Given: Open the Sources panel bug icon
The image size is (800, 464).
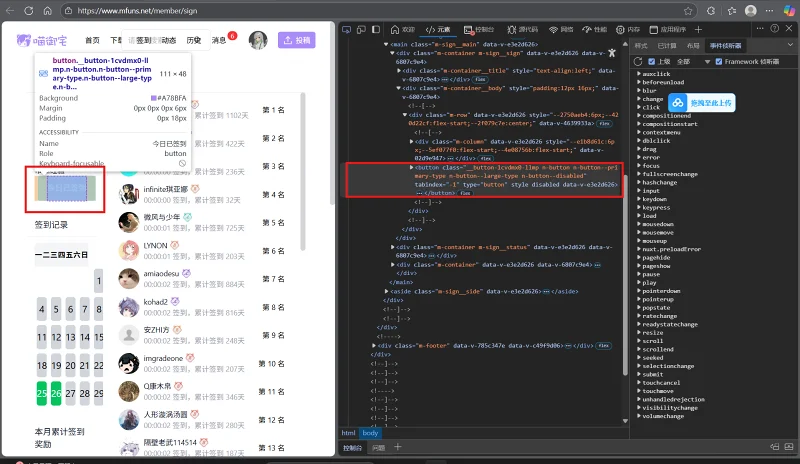Looking at the screenshot, I should coord(512,30).
